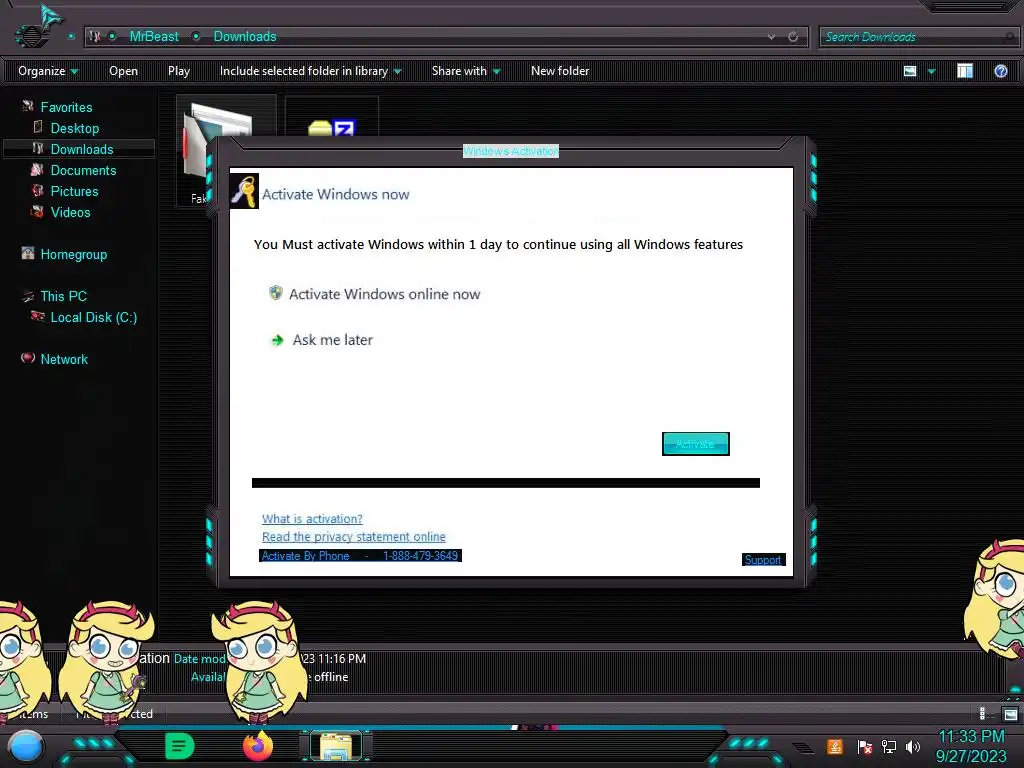Click the Java update tray icon
The width and height of the screenshot is (1024, 768).
click(x=835, y=746)
